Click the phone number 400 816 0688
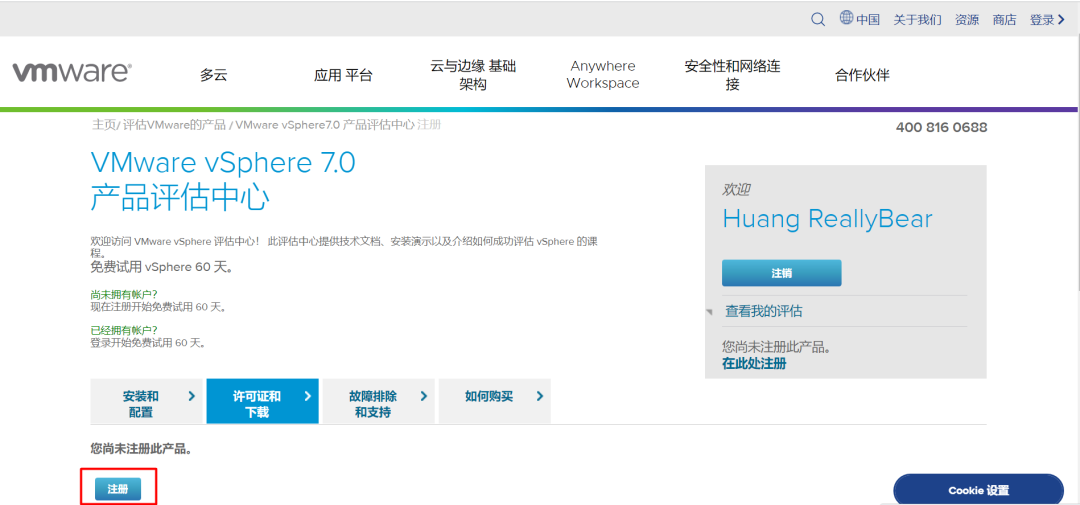This screenshot has height=505, width=1080. click(942, 127)
